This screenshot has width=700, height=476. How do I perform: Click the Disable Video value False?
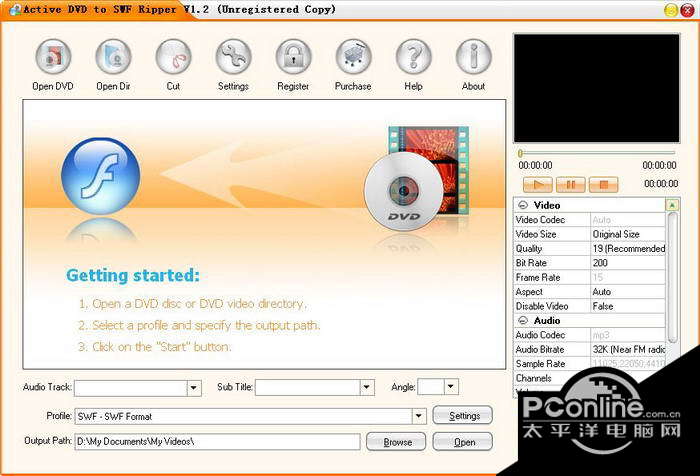[628, 306]
